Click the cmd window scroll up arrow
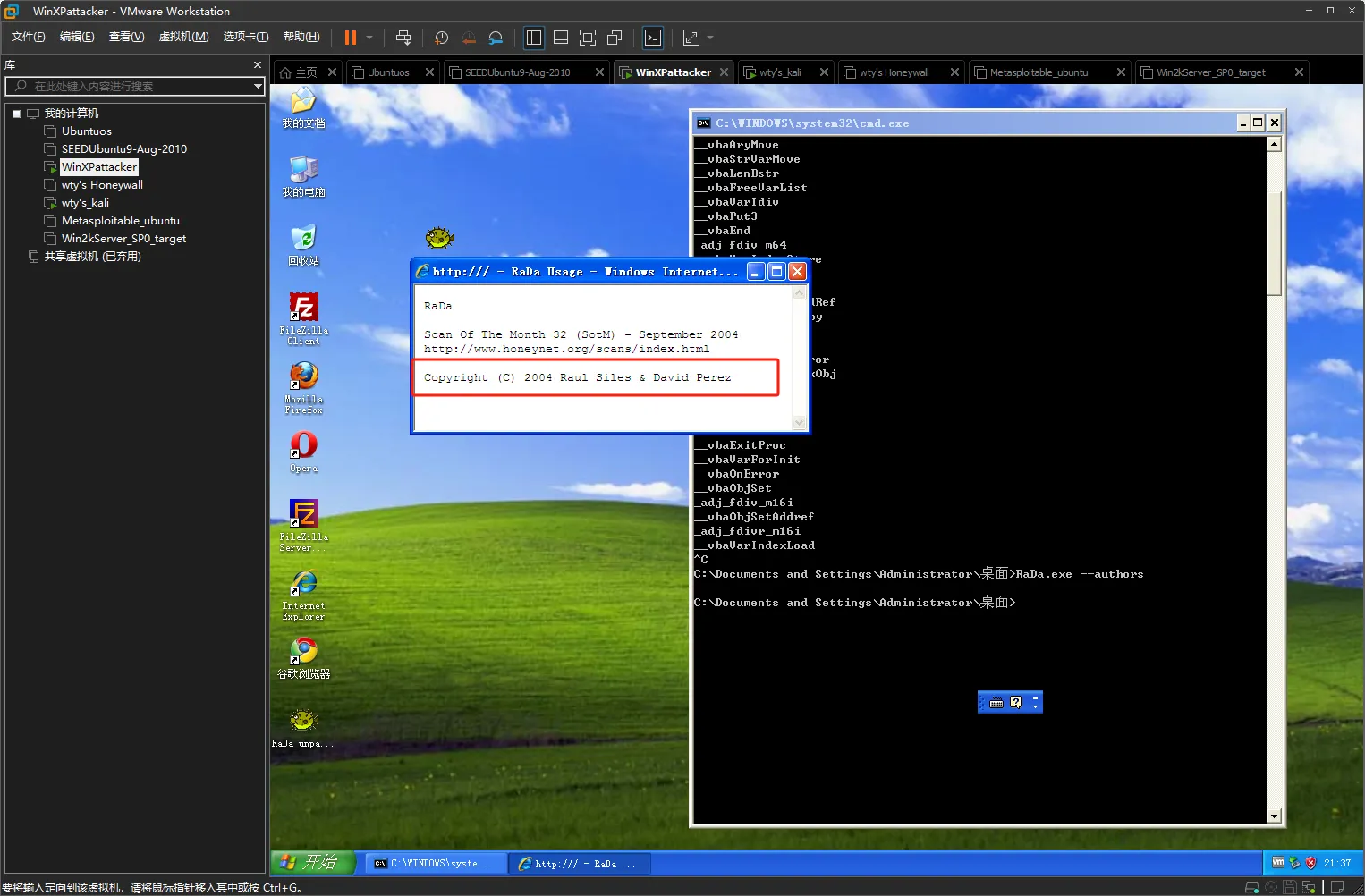 tap(1274, 144)
